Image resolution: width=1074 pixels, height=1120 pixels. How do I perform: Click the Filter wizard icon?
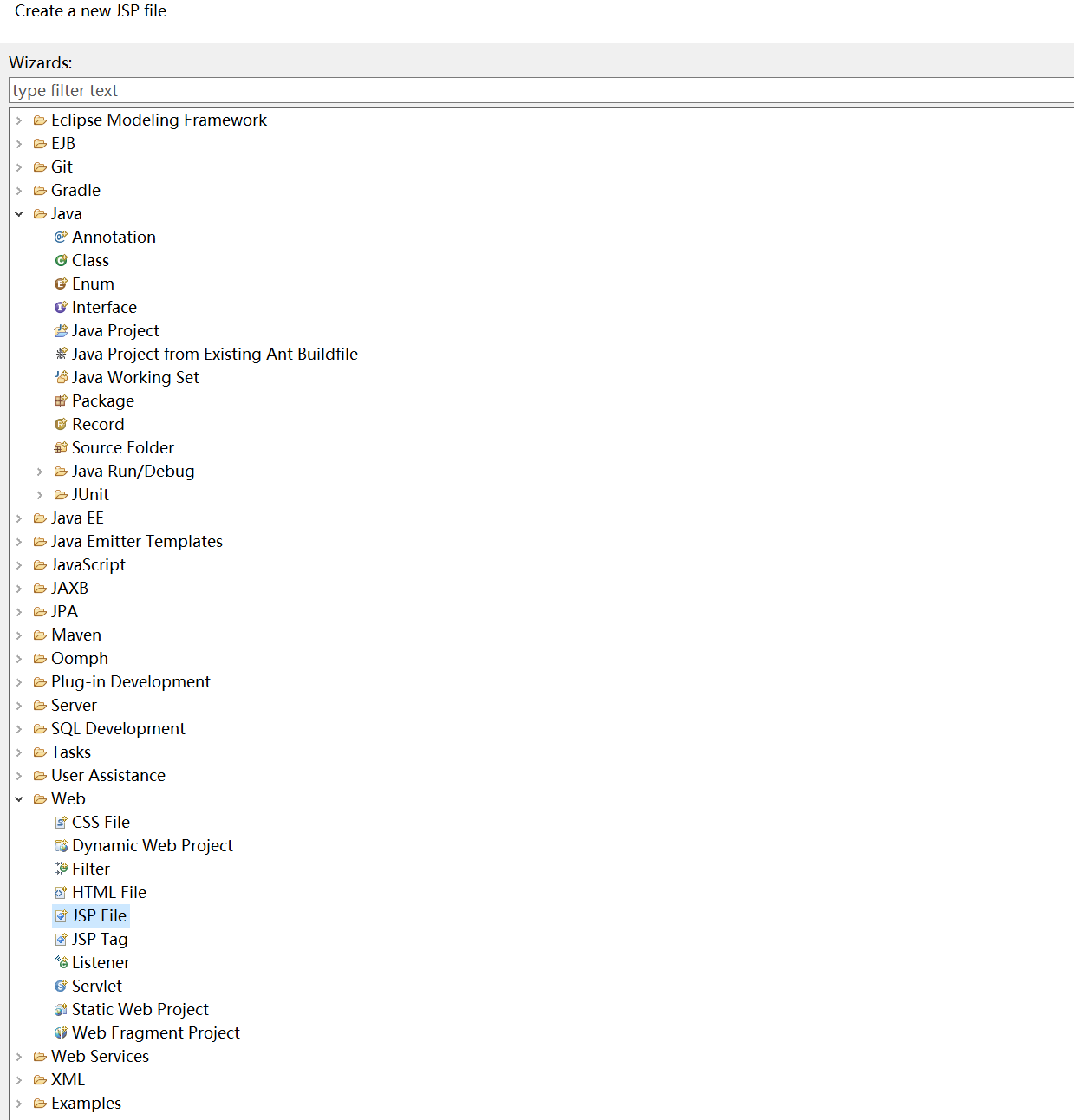point(61,869)
